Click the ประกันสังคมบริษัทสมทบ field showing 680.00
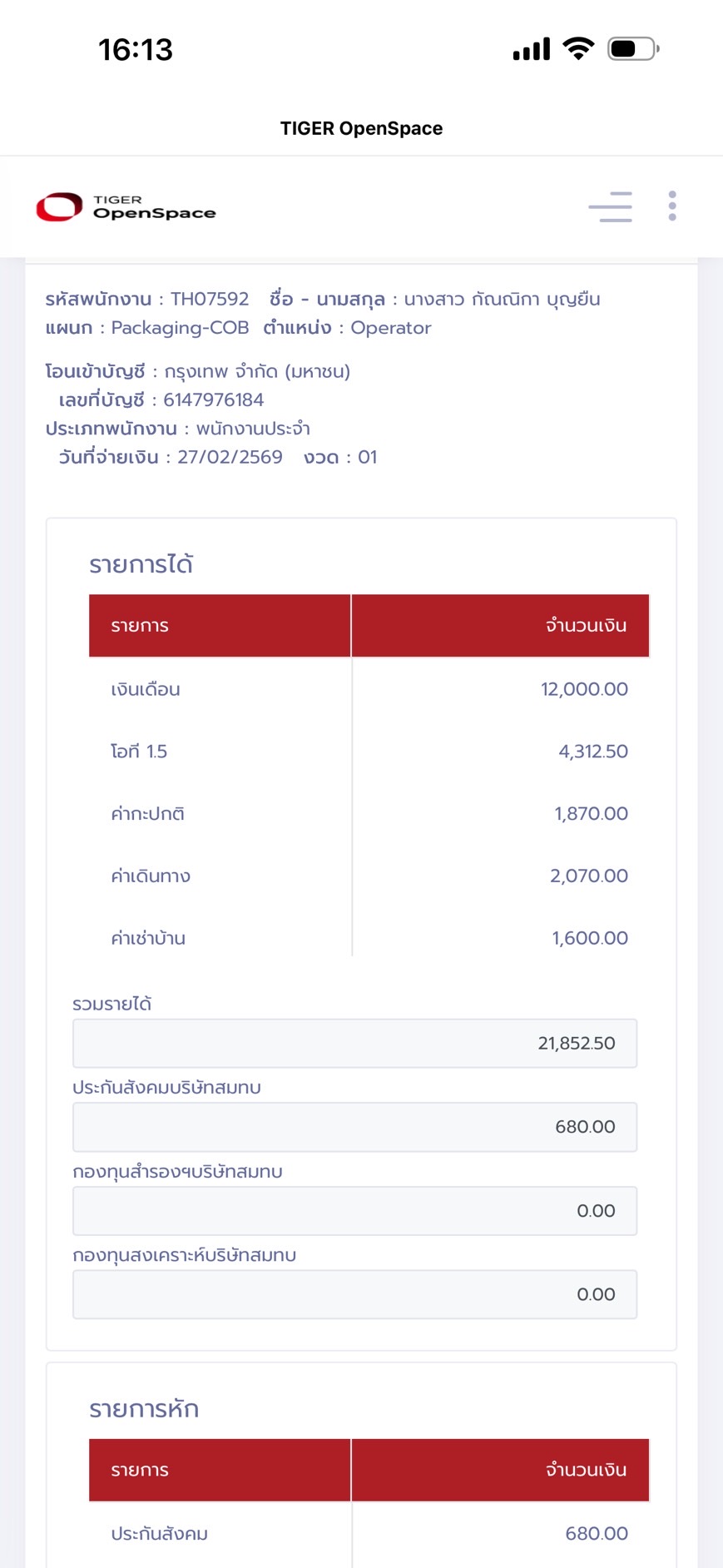The height and width of the screenshot is (1568, 723). click(354, 1127)
